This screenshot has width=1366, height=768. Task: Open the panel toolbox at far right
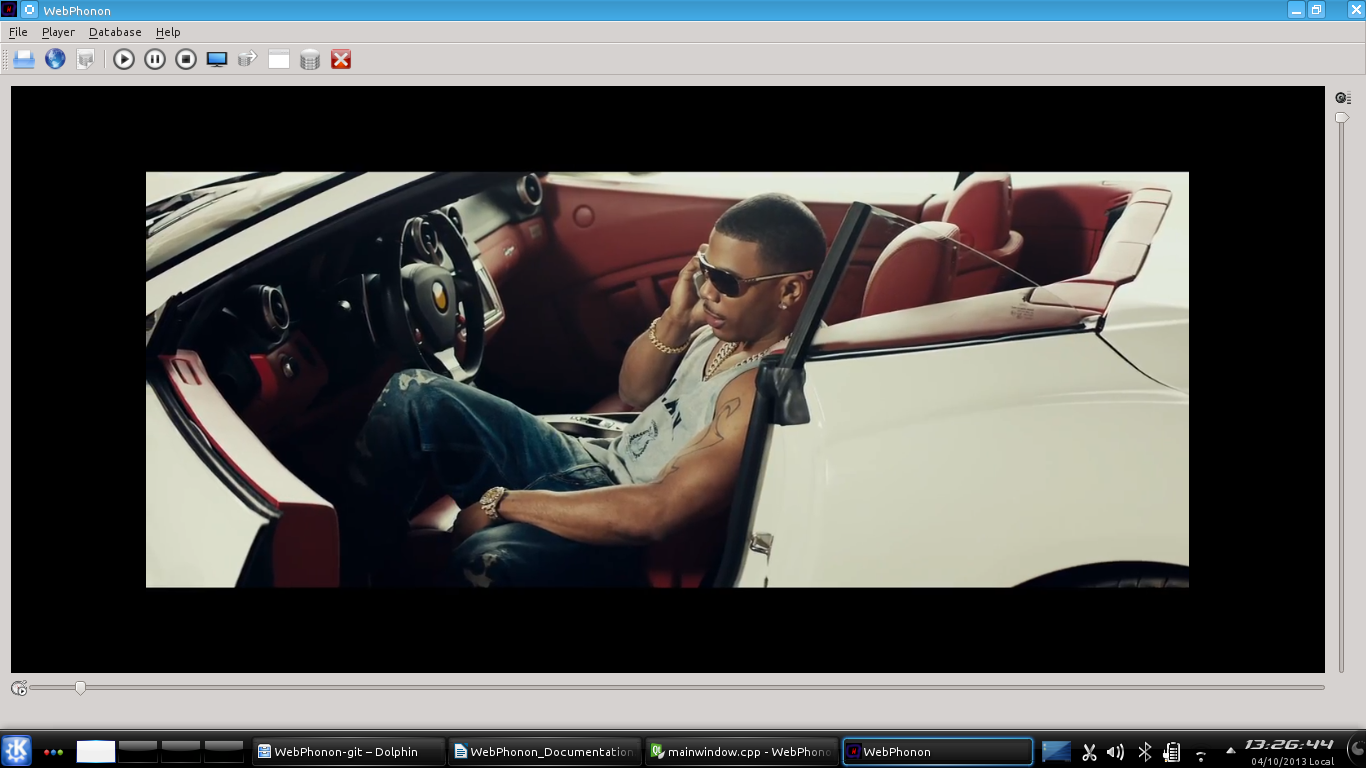click(x=1356, y=748)
